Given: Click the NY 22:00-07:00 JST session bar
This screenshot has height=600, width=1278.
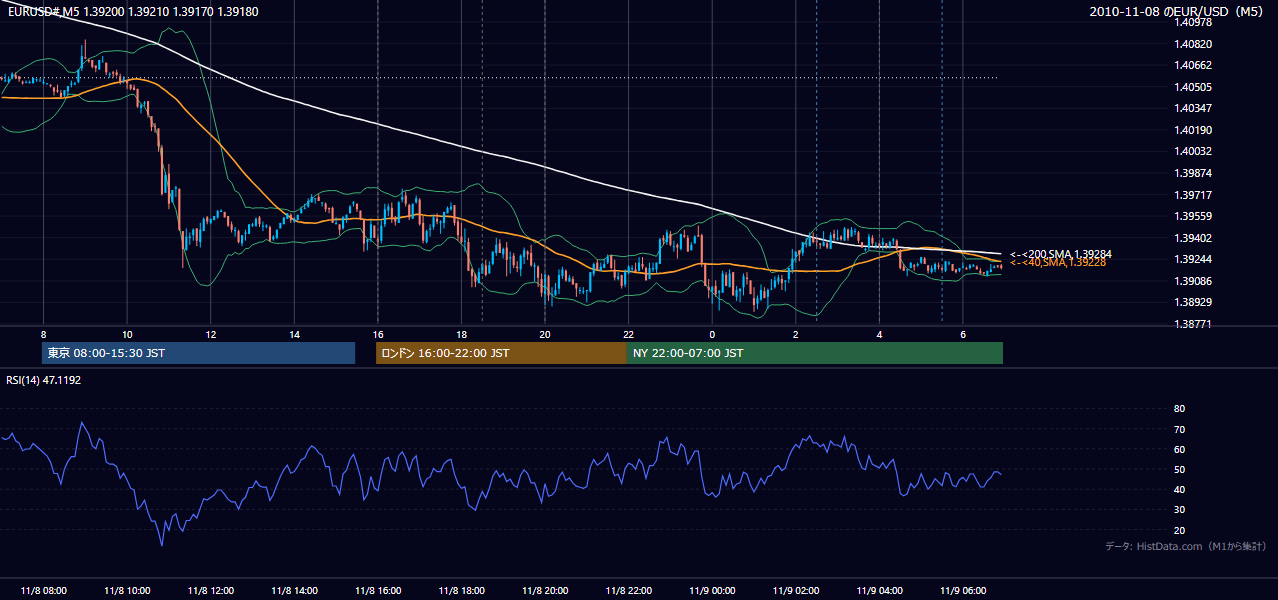Looking at the screenshot, I should [x=815, y=353].
